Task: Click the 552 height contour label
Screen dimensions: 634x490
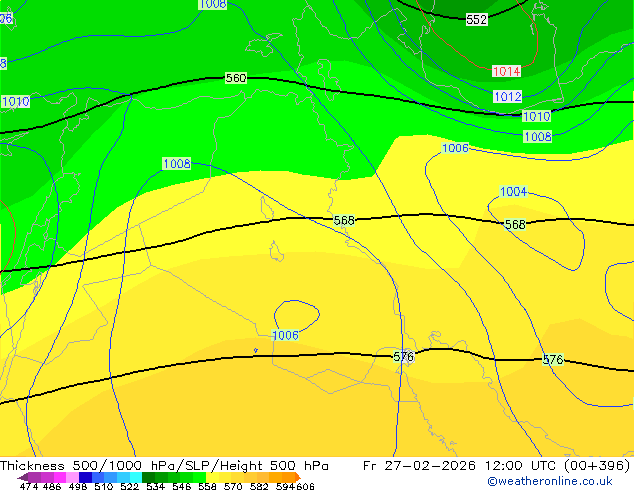Action: [476, 19]
